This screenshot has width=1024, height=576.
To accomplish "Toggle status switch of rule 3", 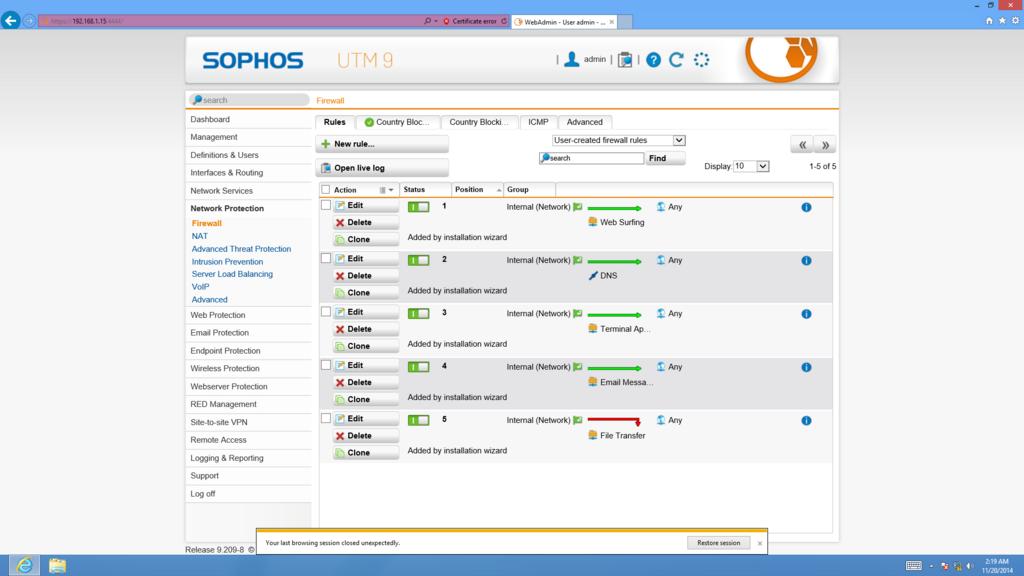I will click(x=419, y=313).
